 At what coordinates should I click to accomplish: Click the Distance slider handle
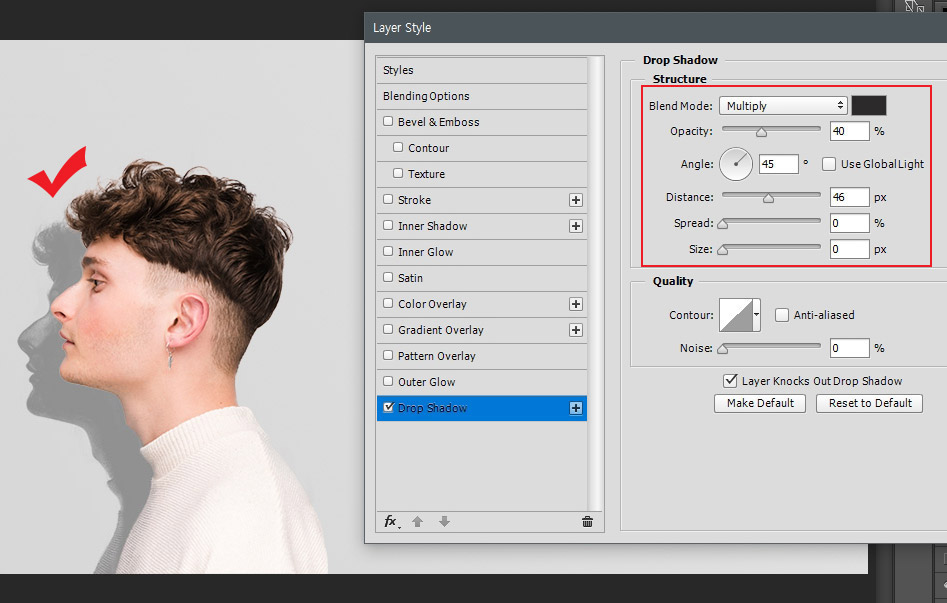(768, 198)
